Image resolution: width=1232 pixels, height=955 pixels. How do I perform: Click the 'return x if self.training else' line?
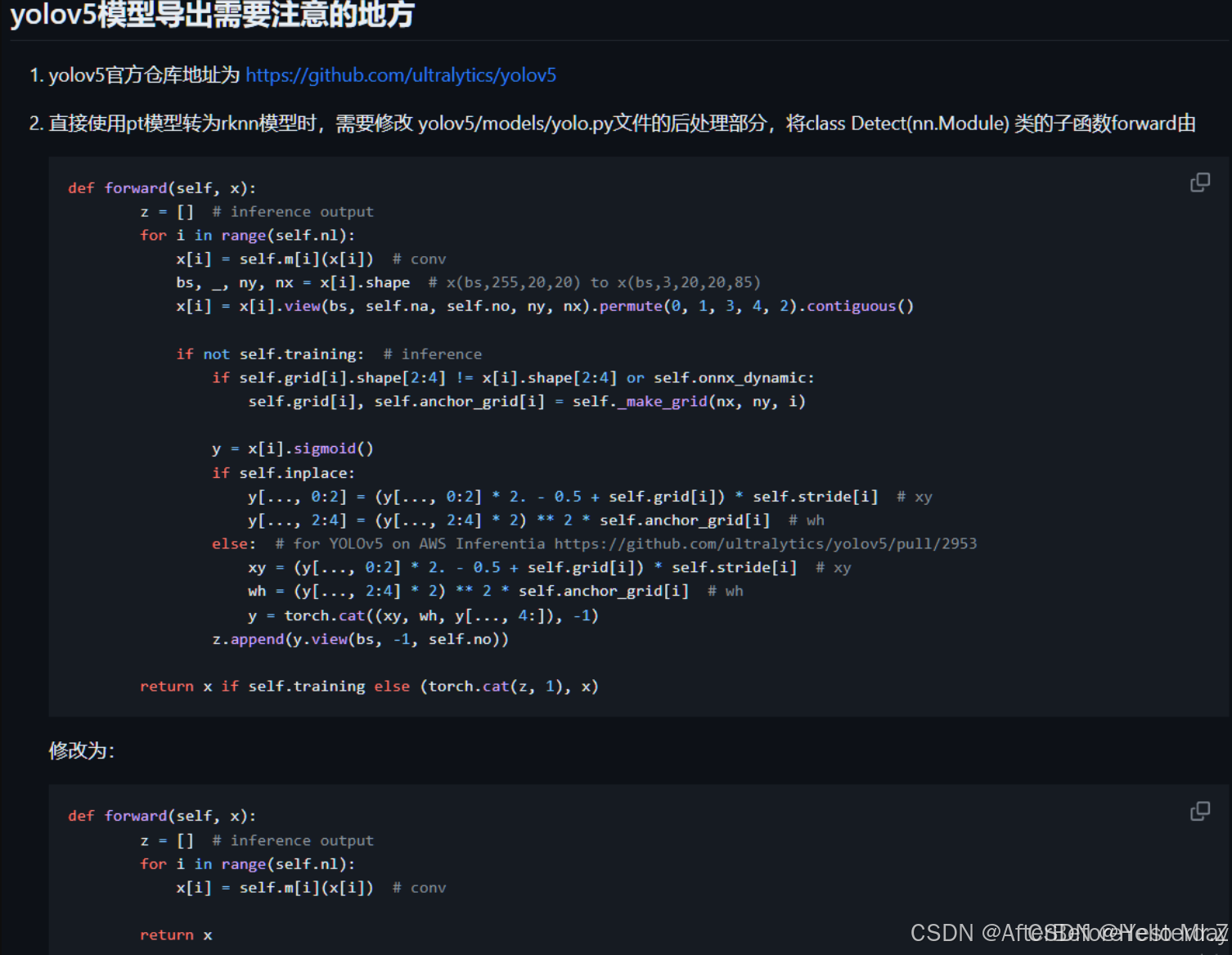(369, 687)
